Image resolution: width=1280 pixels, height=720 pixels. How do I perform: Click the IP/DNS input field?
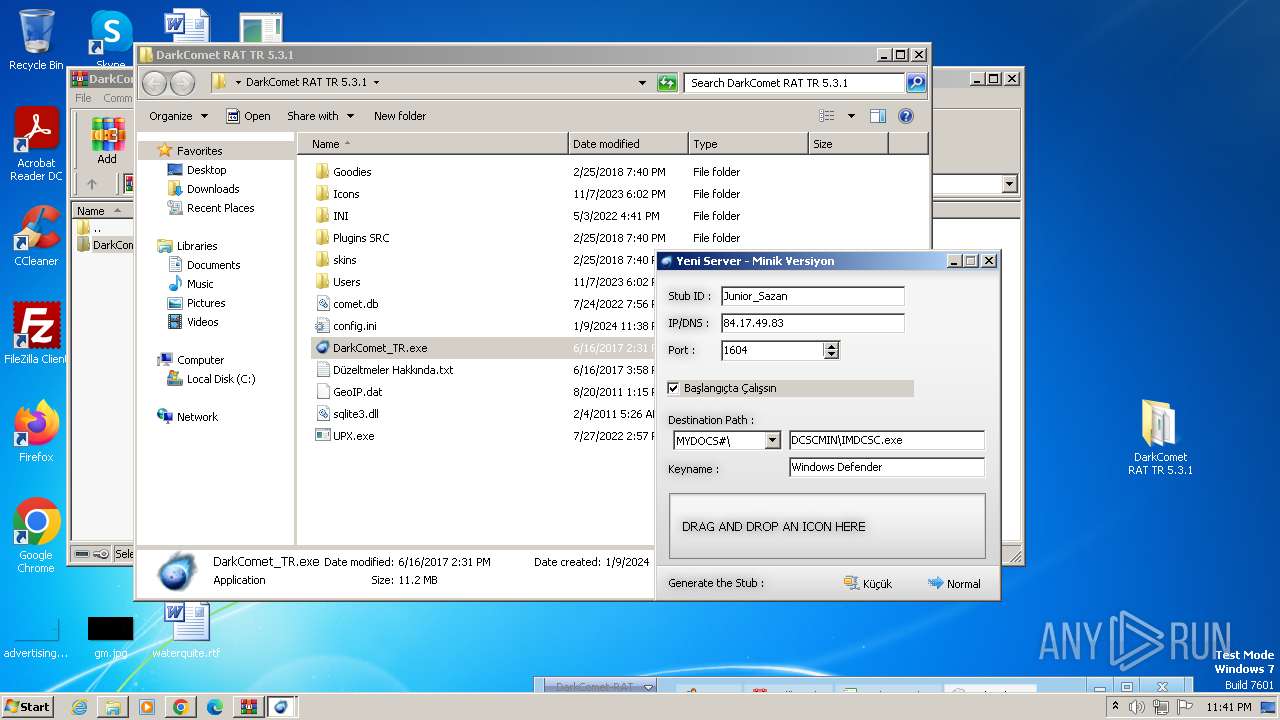[812, 323]
